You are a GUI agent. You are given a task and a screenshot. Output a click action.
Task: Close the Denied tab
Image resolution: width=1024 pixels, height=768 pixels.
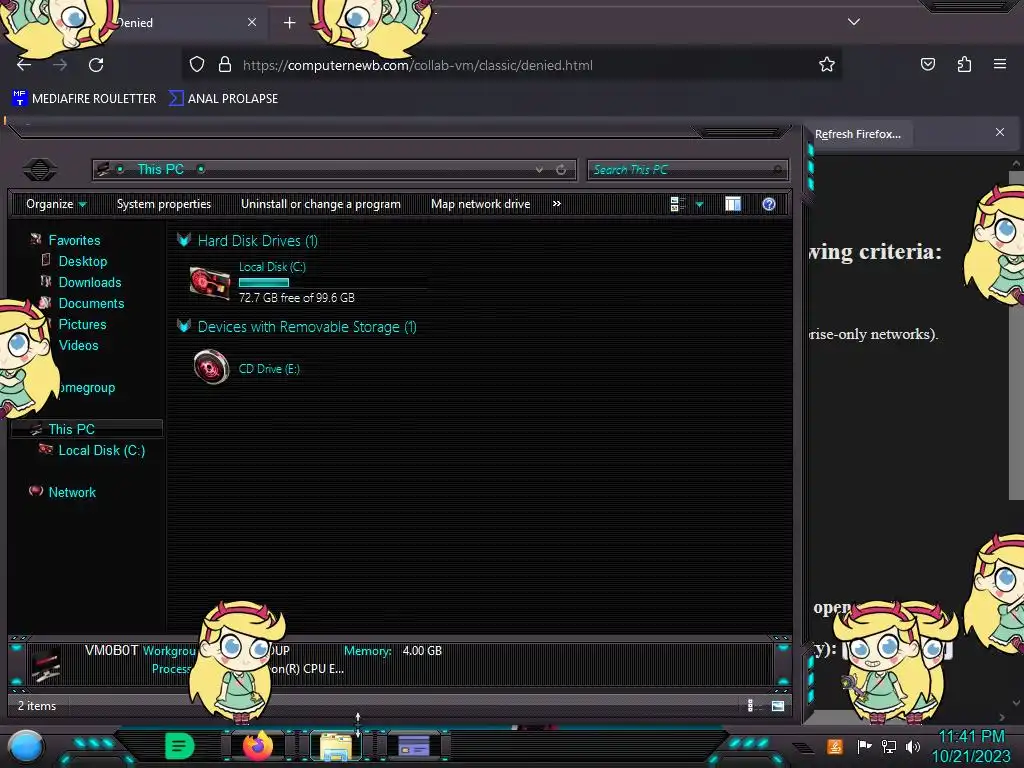click(252, 22)
